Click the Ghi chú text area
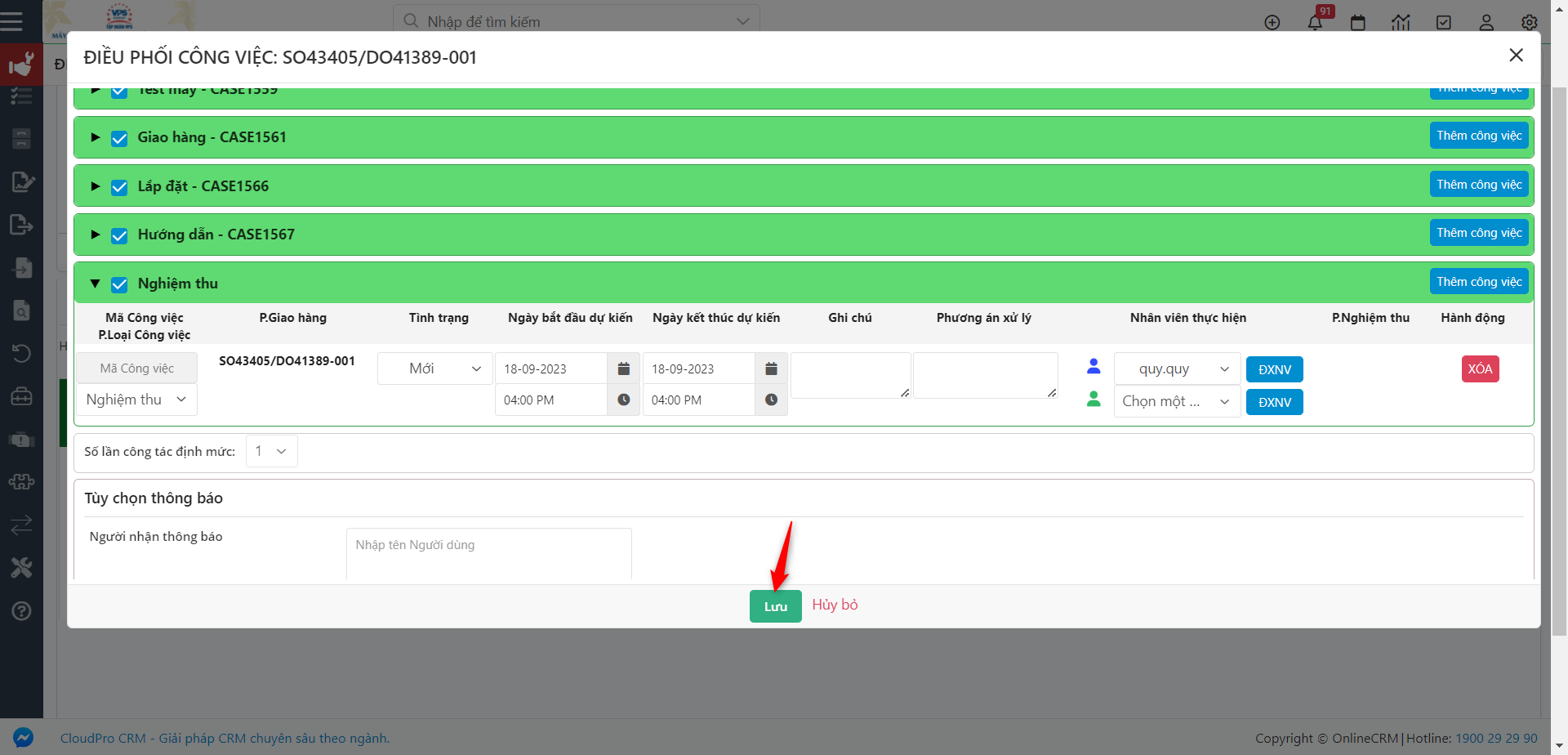The width and height of the screenshot is (1568, 755). 850,376
